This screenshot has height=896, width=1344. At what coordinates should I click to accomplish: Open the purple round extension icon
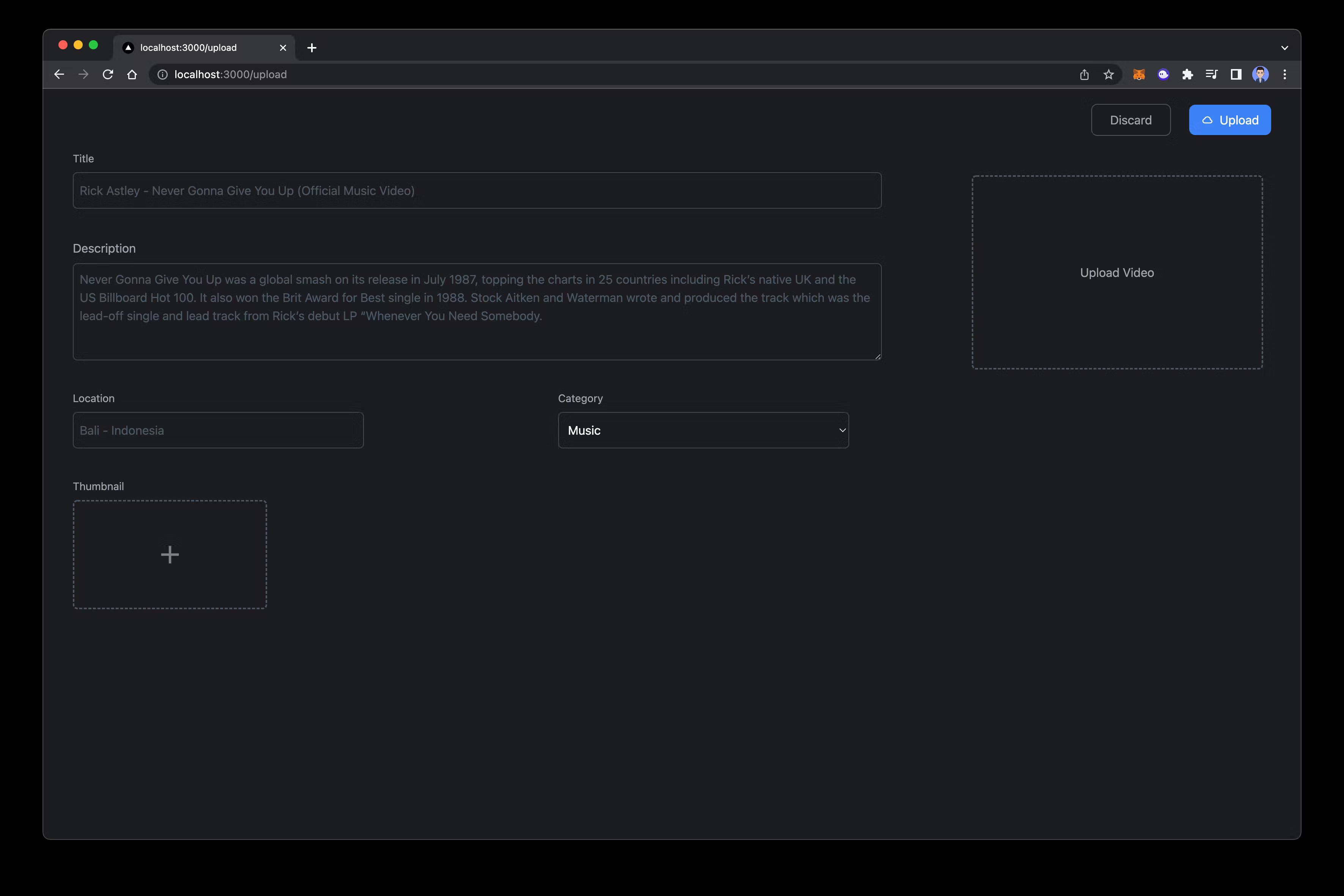pos(1163,74)
